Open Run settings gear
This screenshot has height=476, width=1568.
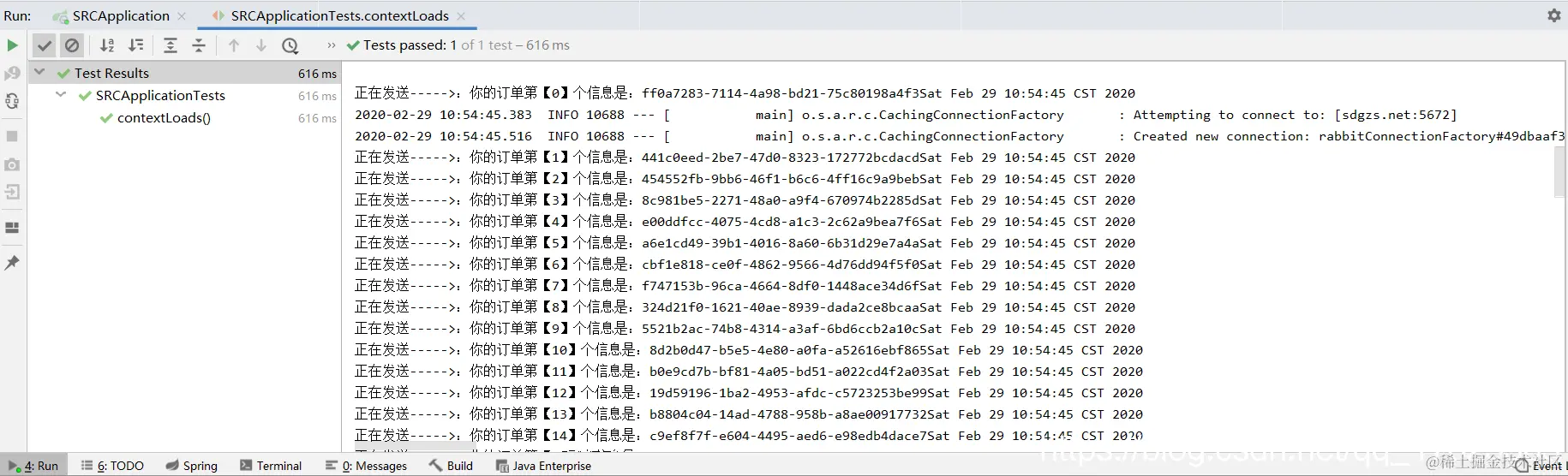coord(1553,15)
